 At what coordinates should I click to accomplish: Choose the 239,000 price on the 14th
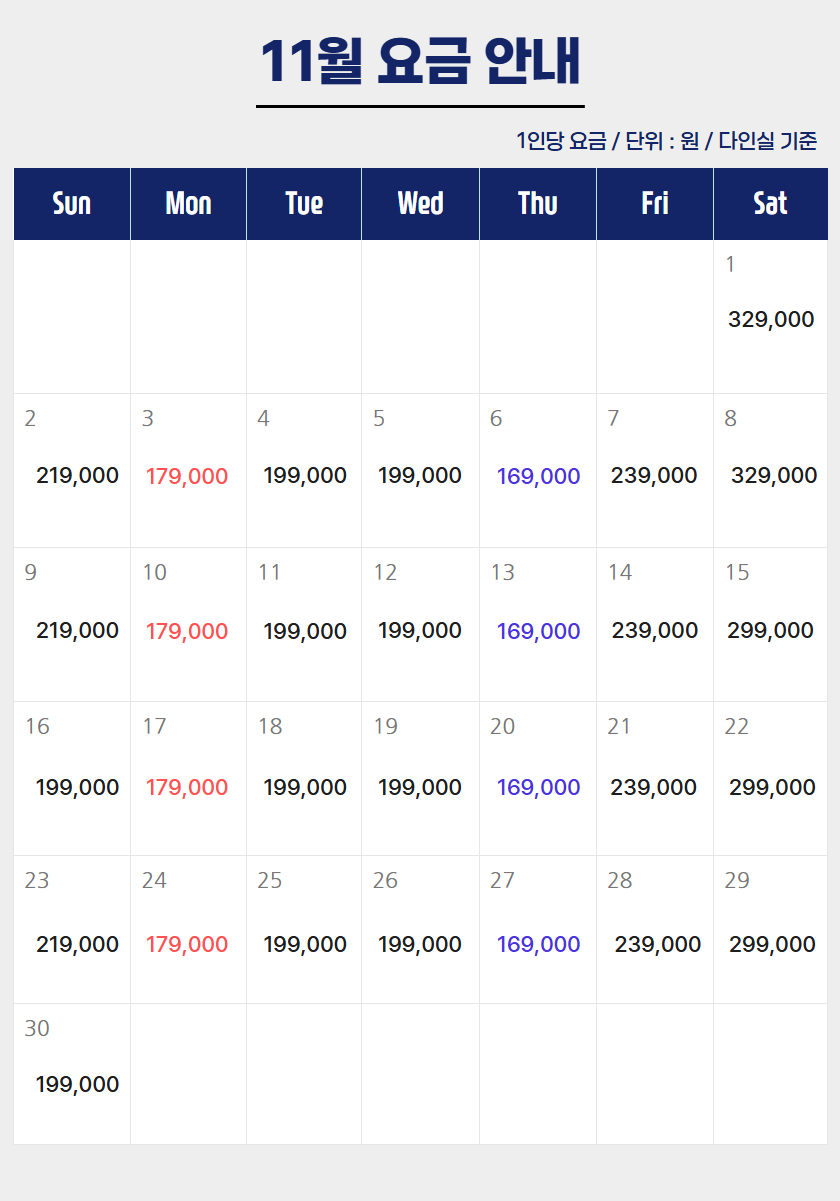(655, 631)
